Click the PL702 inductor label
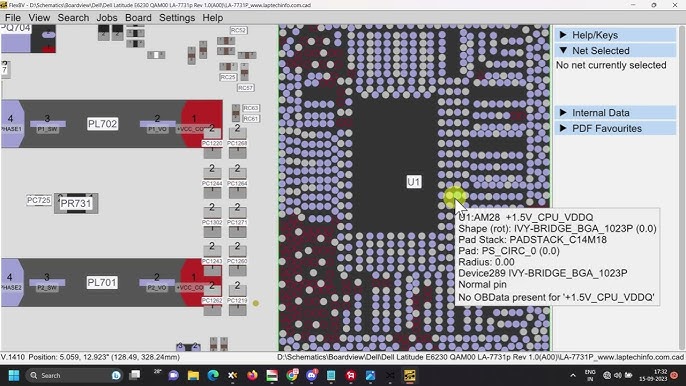This screenshot has width=686, height=386. 102,124
